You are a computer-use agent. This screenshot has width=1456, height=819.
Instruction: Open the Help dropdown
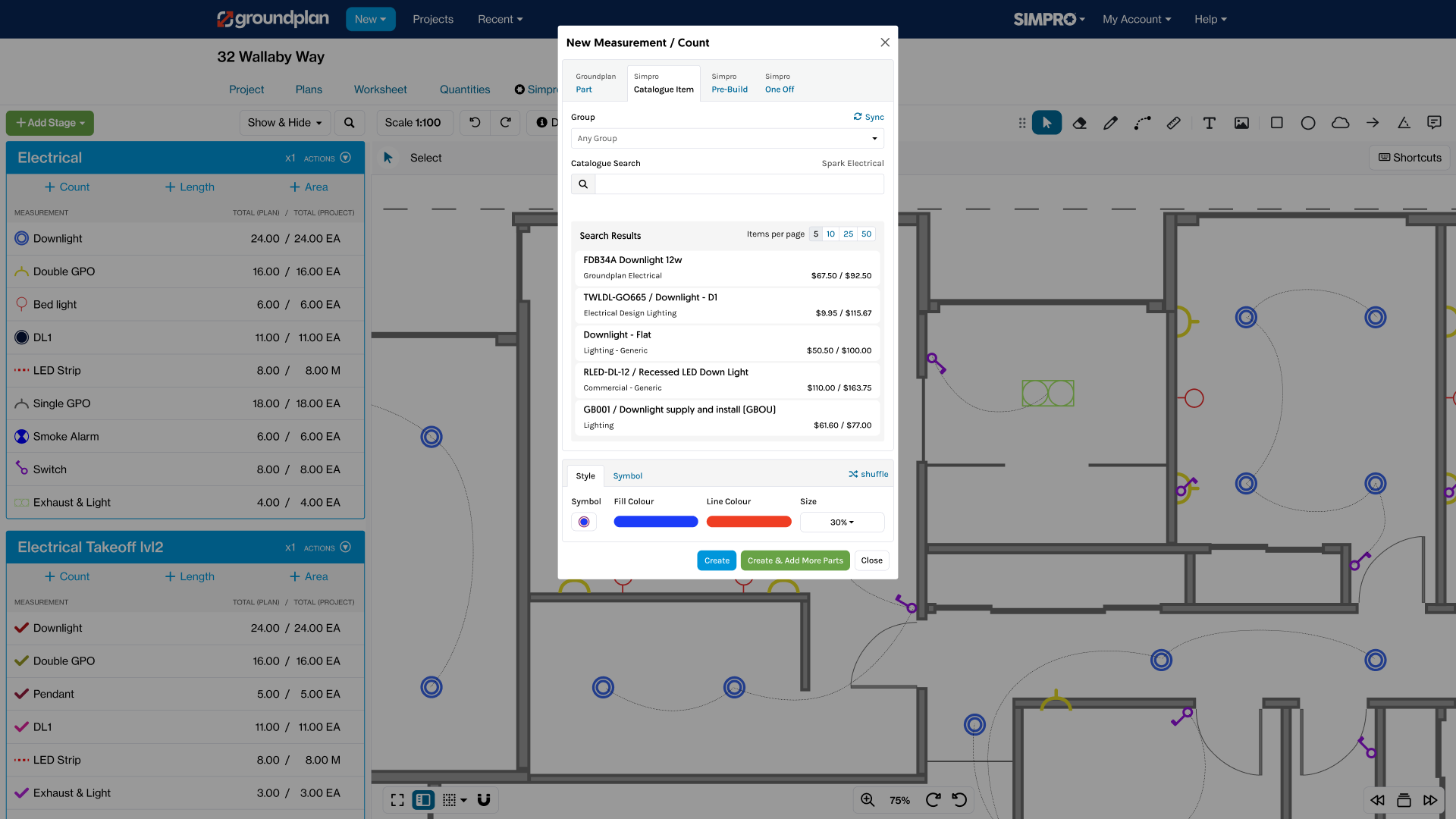[x=1210, y=19]
